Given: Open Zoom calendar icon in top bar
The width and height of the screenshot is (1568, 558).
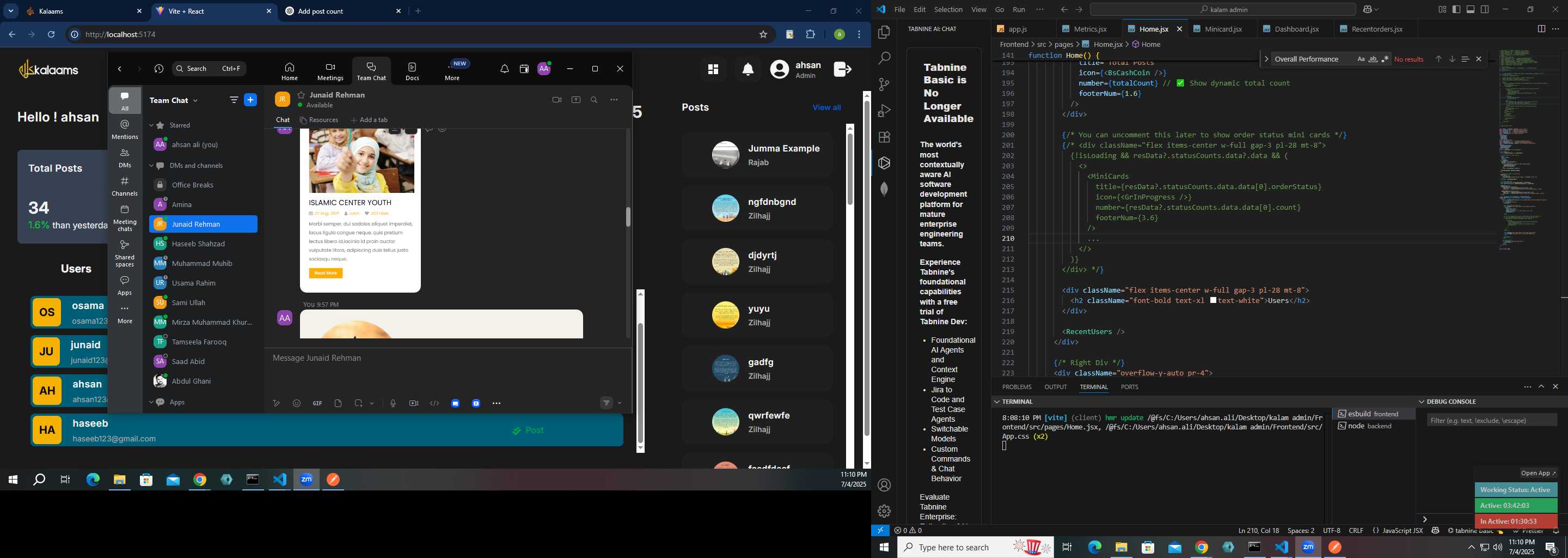Looking at the screenshot, I should point(524,69).
